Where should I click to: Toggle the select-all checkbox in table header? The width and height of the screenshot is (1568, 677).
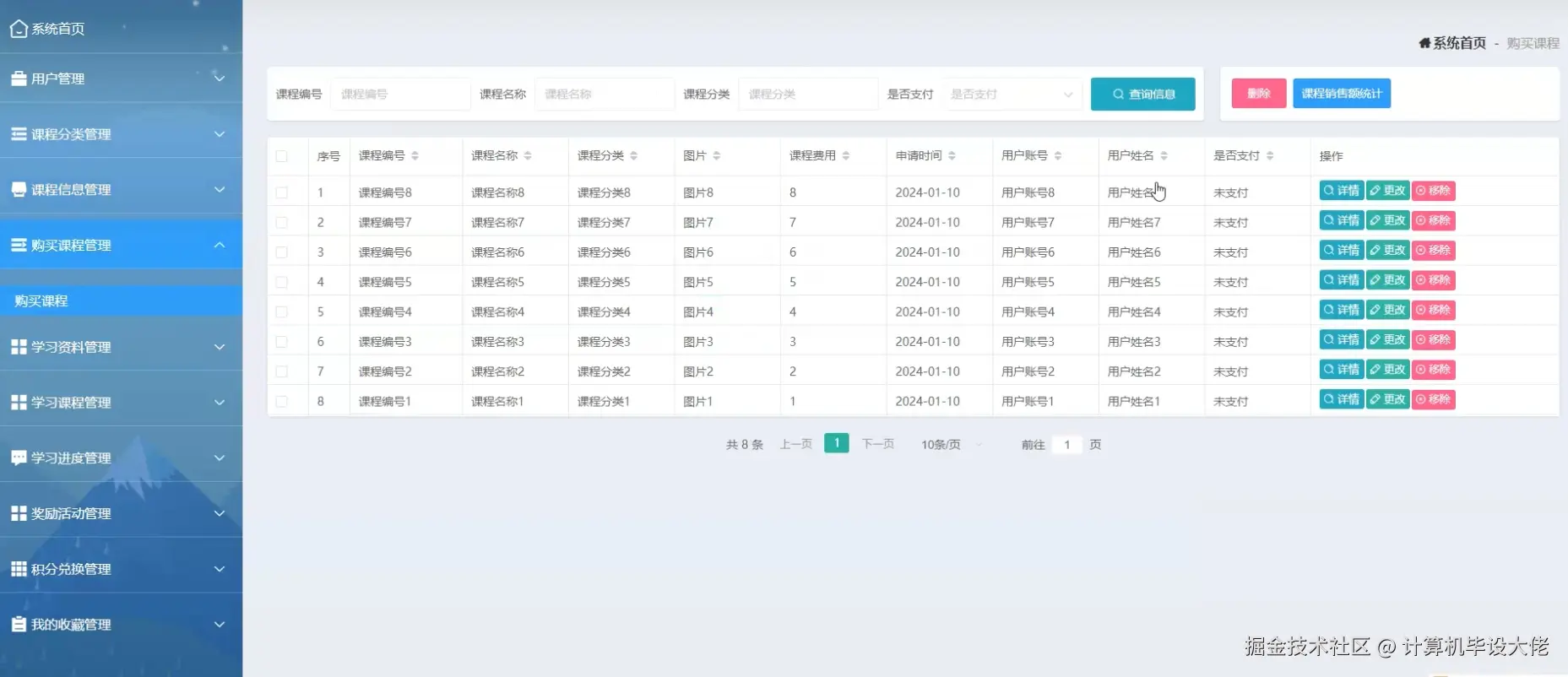point(281,156)
